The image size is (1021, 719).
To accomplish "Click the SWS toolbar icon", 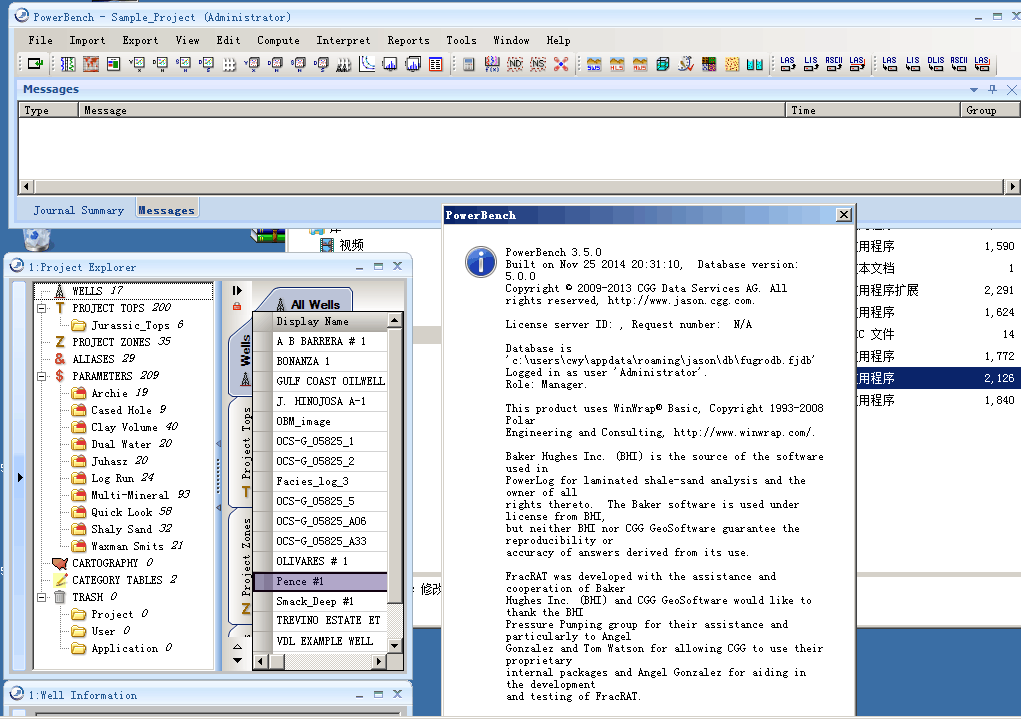I will [594, 64].
